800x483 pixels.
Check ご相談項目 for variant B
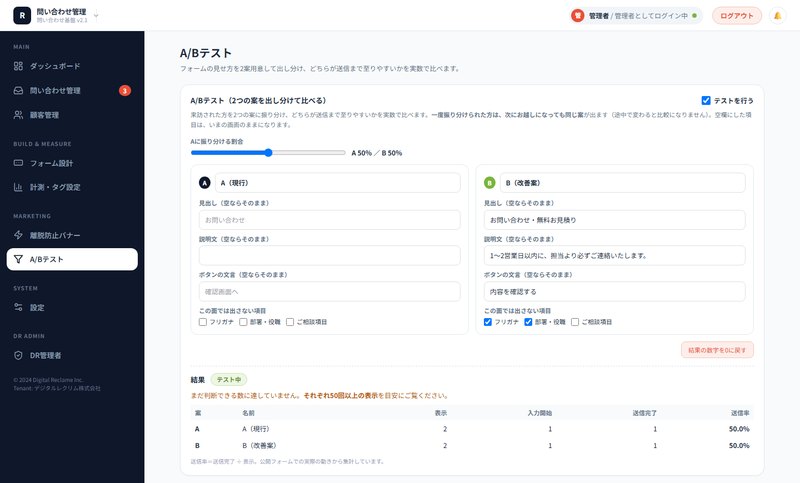575,322
